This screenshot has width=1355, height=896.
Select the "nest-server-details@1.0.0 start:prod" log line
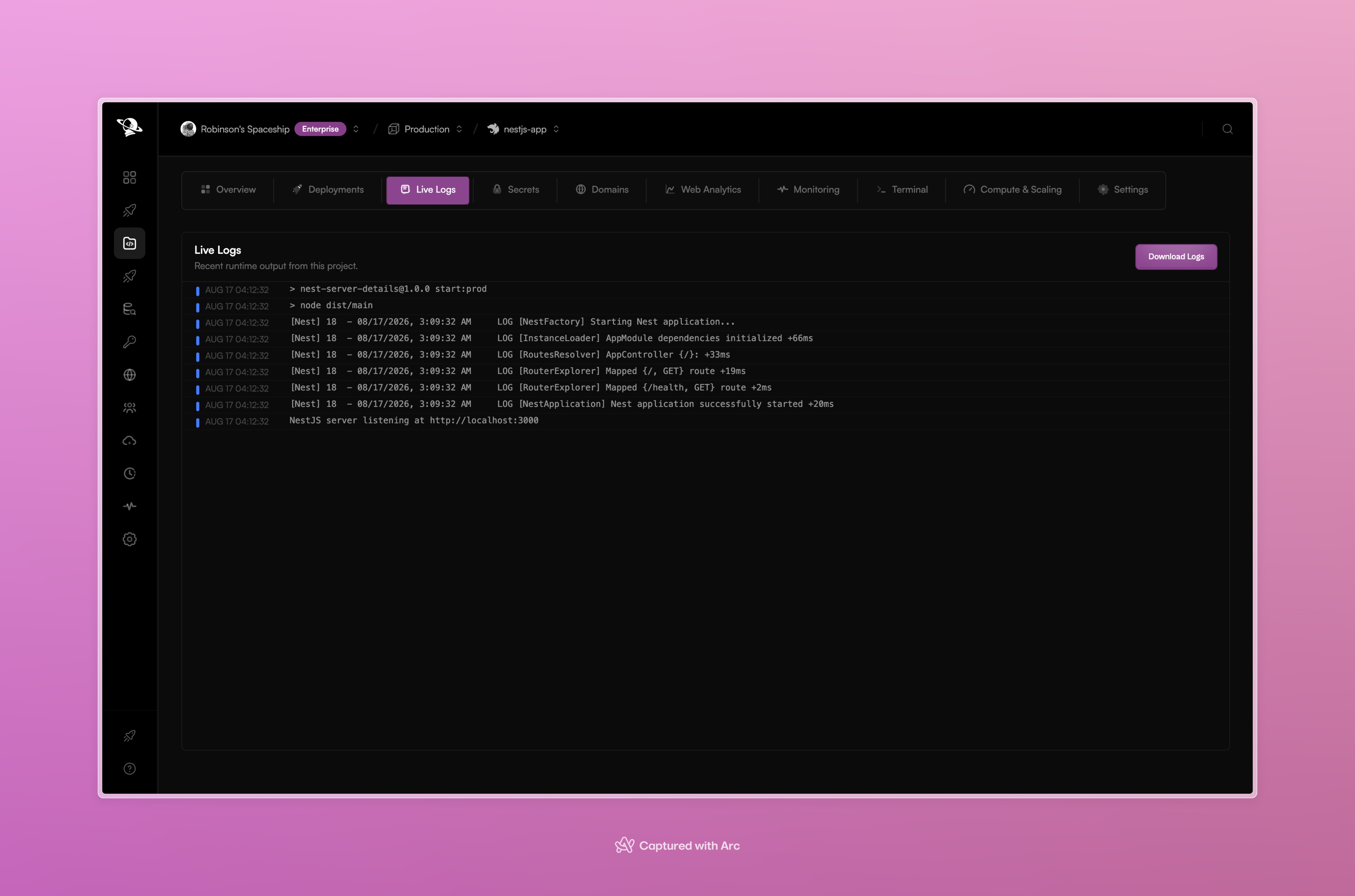[705, 289]
